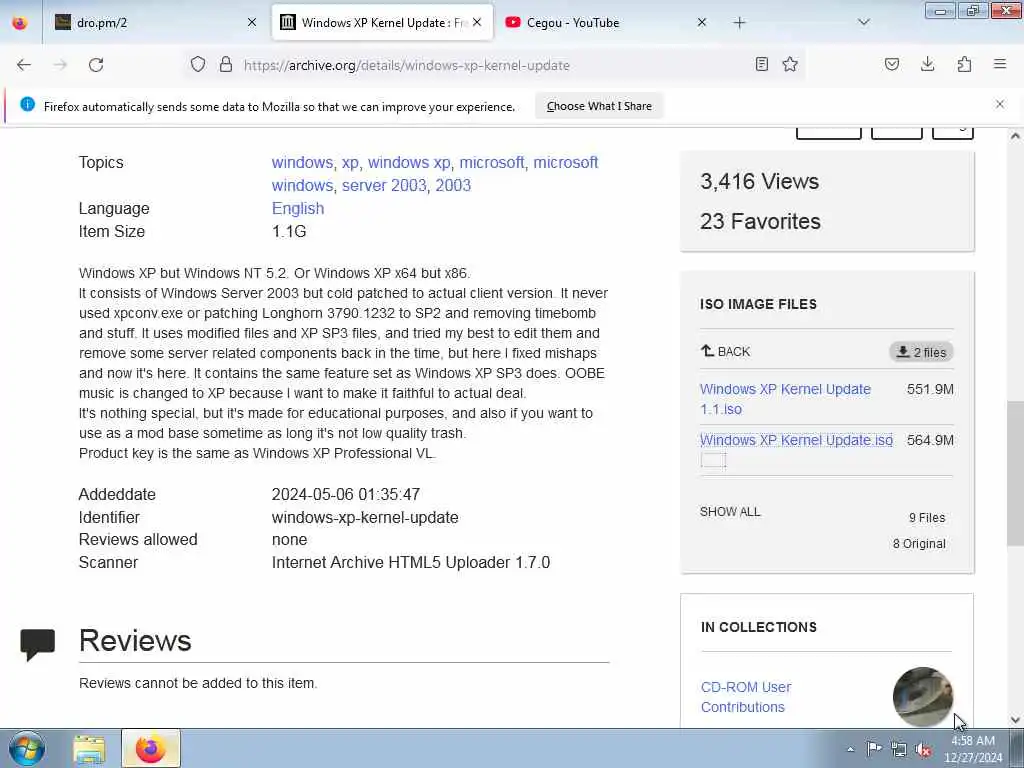The image size is (1024, 768).
Task: Select the Windows XP Kernel Update tab
Action: (382, 22)
